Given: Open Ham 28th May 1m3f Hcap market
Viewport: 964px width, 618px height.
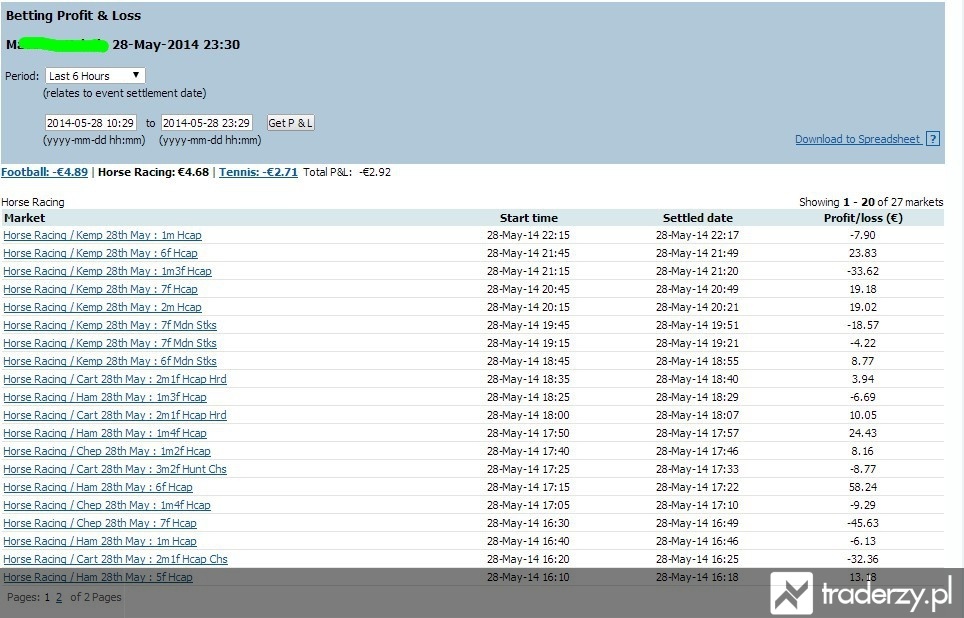Looking at the screenshot, I should tap(105, 397).
